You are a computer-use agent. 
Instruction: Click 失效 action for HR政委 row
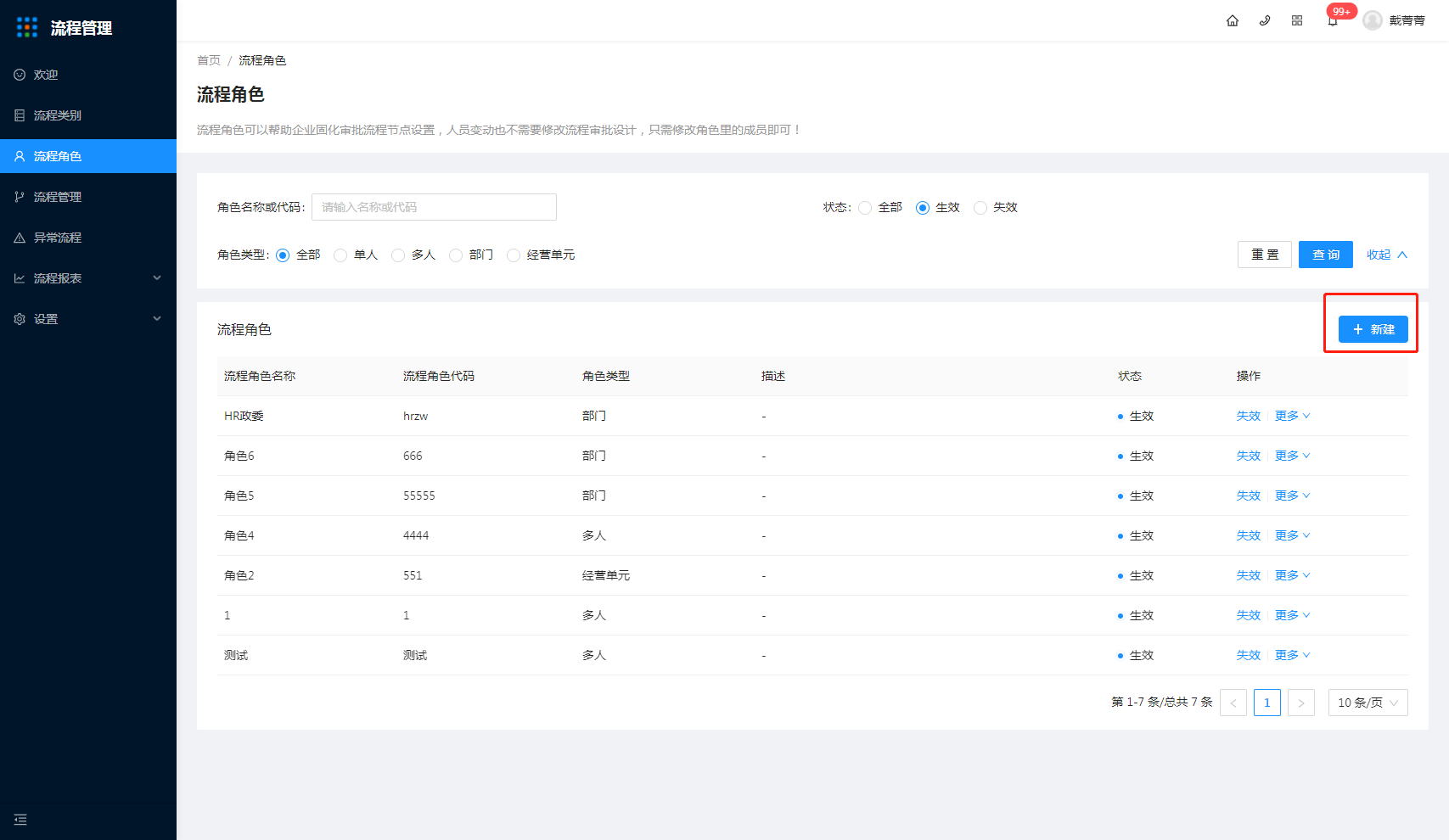[x=1249, y=416]
